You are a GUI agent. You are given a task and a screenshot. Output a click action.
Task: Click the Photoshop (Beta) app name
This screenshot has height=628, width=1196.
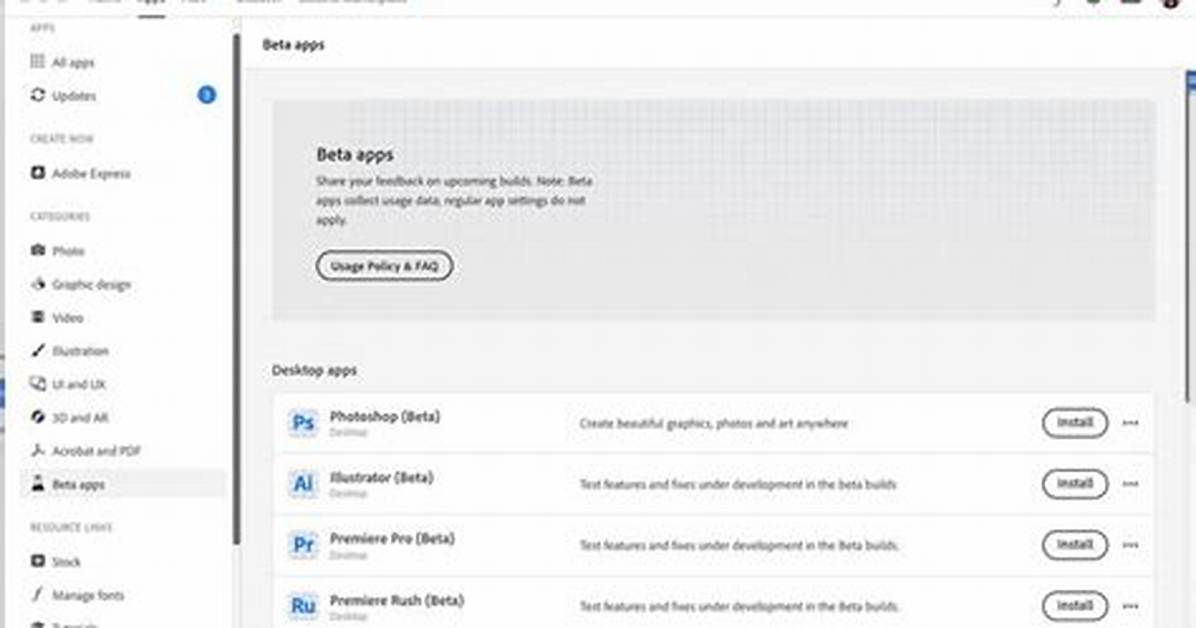pos(384,417)
